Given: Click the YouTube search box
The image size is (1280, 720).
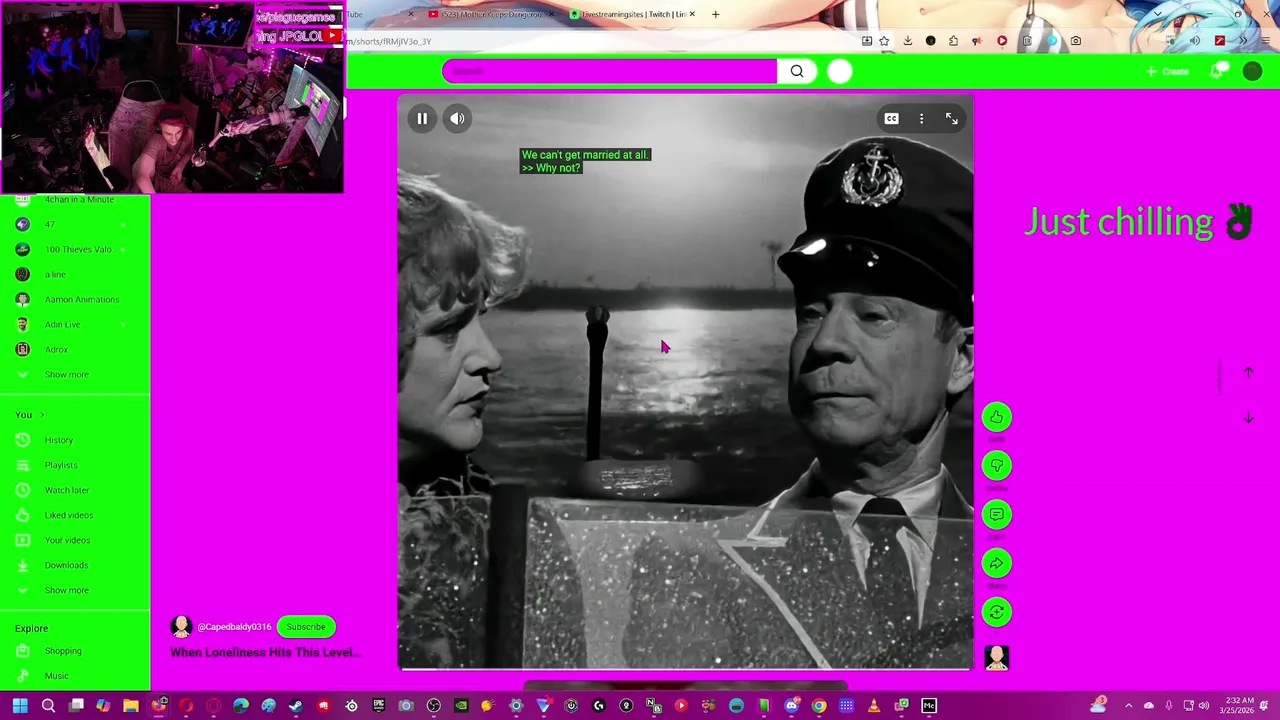Looking at the screenshot, I should click(x=609, y=71).
